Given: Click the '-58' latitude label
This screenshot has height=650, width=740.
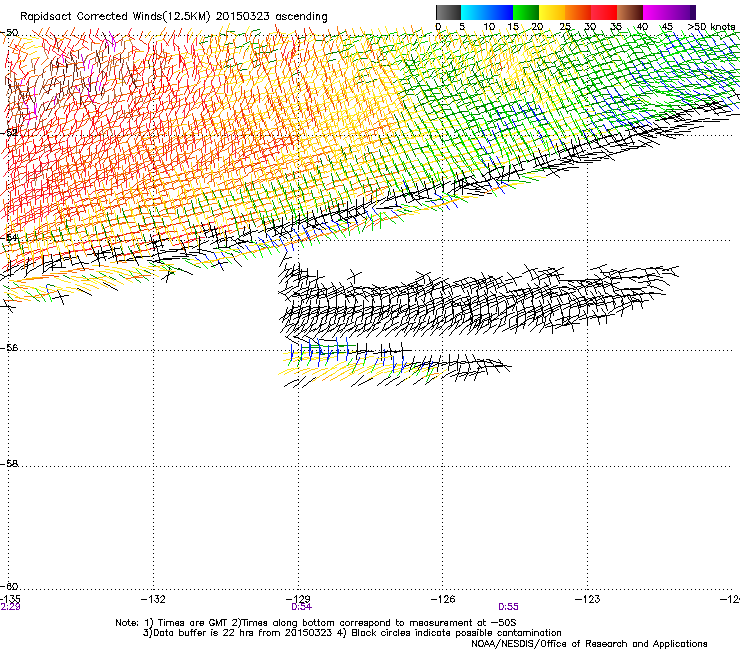Looking at the screenshot, I should pyautogui.click(x=9, y=464).
